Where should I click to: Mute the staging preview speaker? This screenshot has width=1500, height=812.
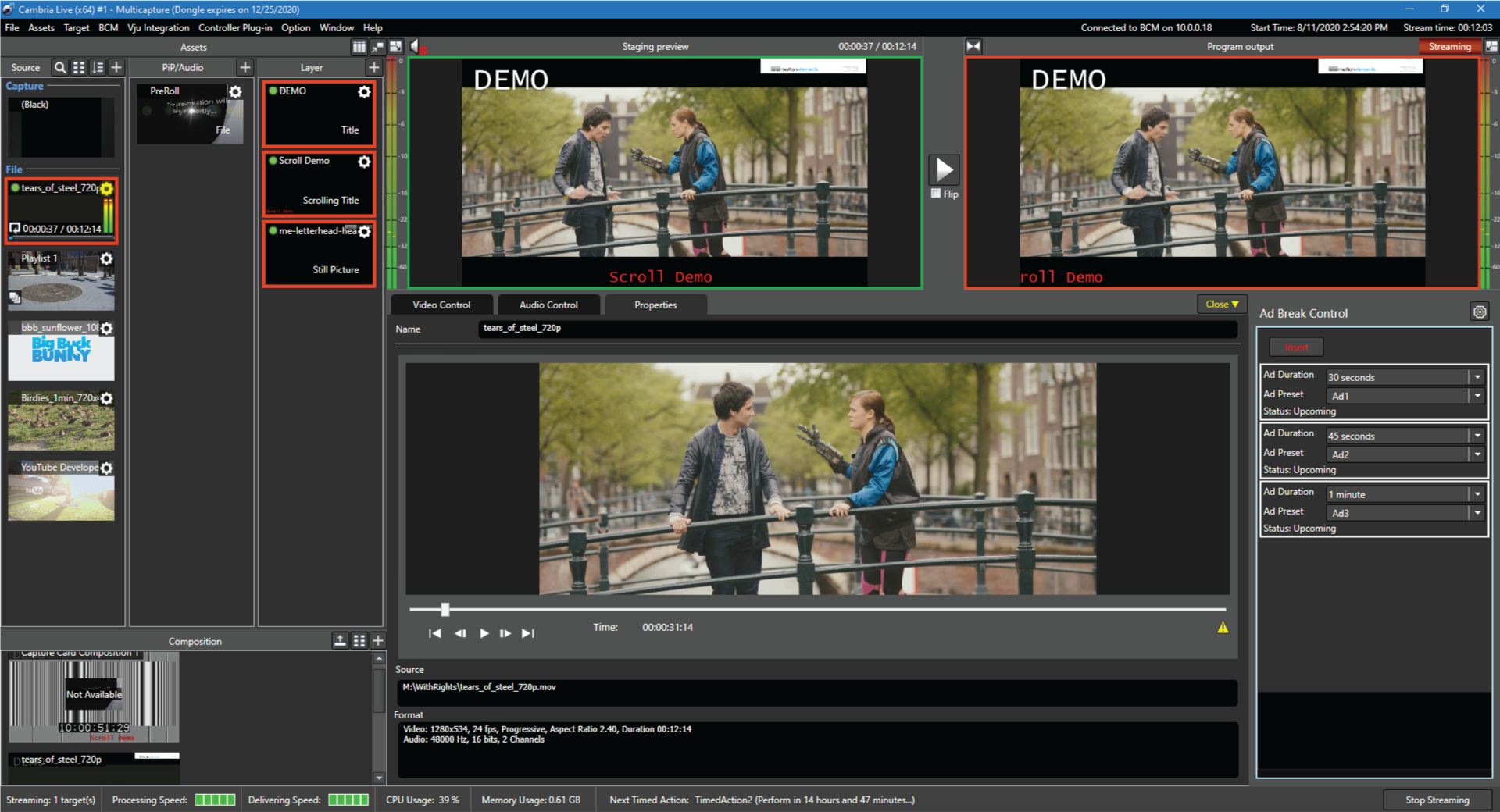coord(416,47)
